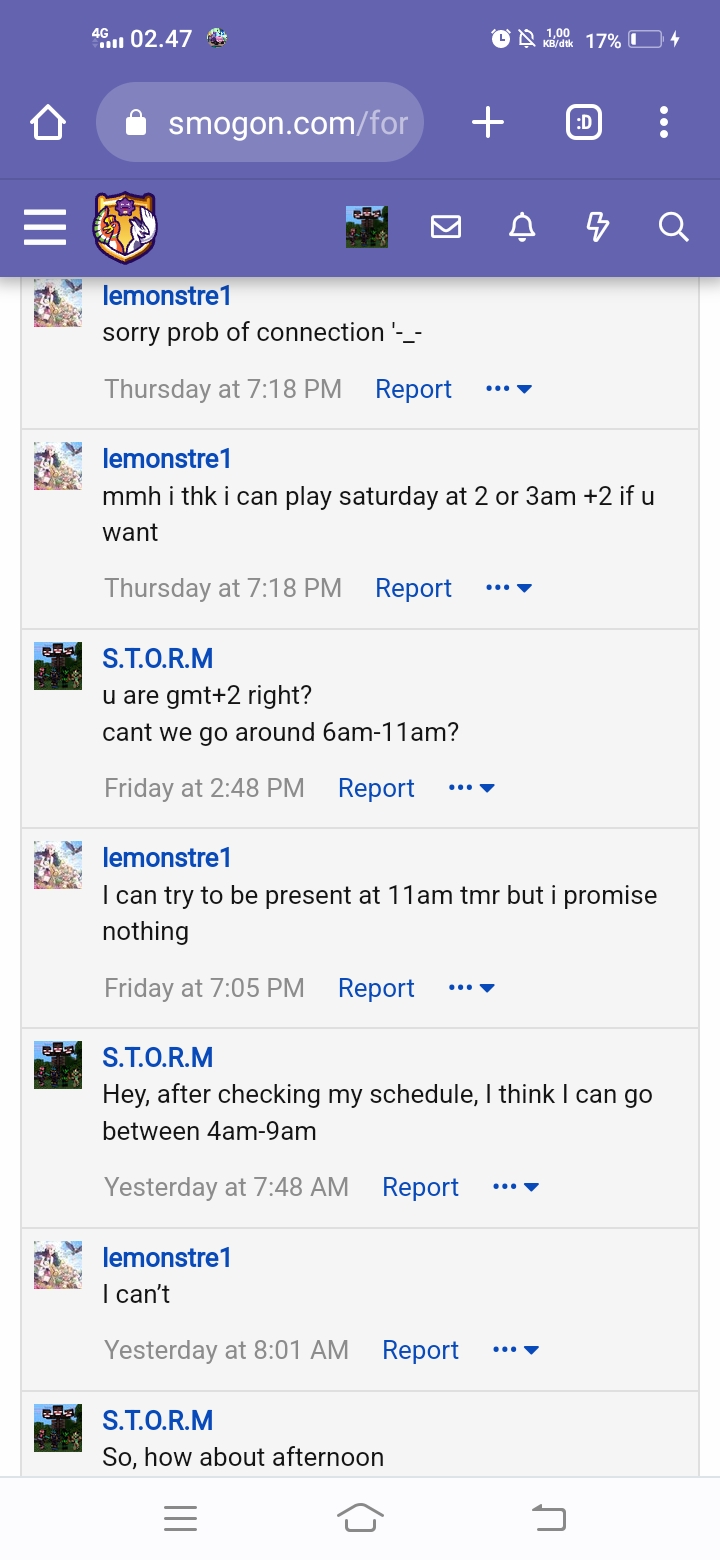Expand options for the "gmt+2 right?" message
This screenshot has height=1560, width=720.
[472, 788]
